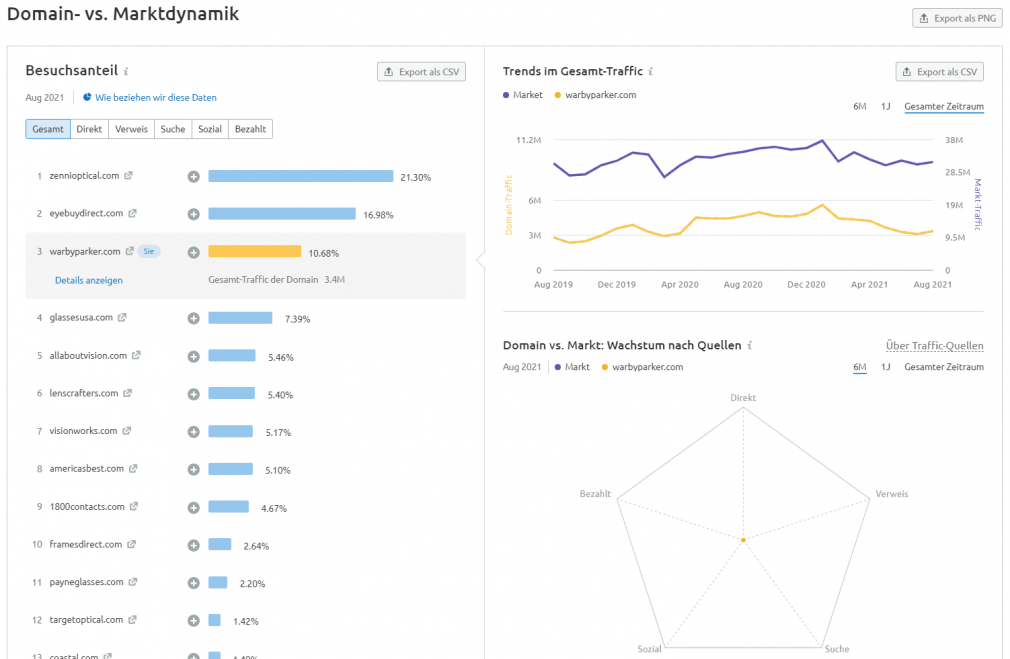This screenshot has height=659, width=1010.
Task: Click zennioptical.com domain name
Action: (x=84, y=175)
